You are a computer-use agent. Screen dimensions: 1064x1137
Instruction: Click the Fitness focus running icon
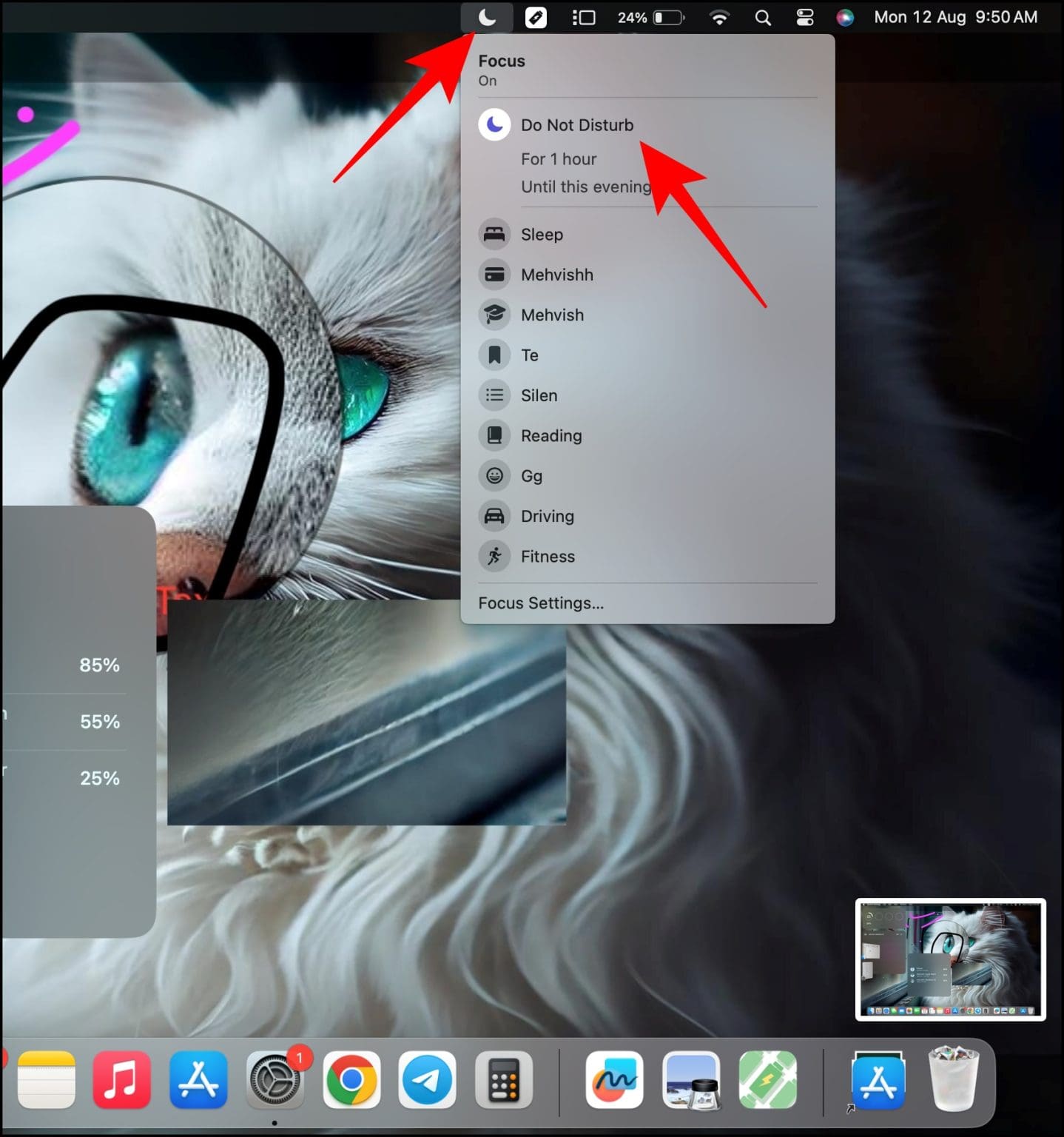pyautogui.click(x=494, y=556)
